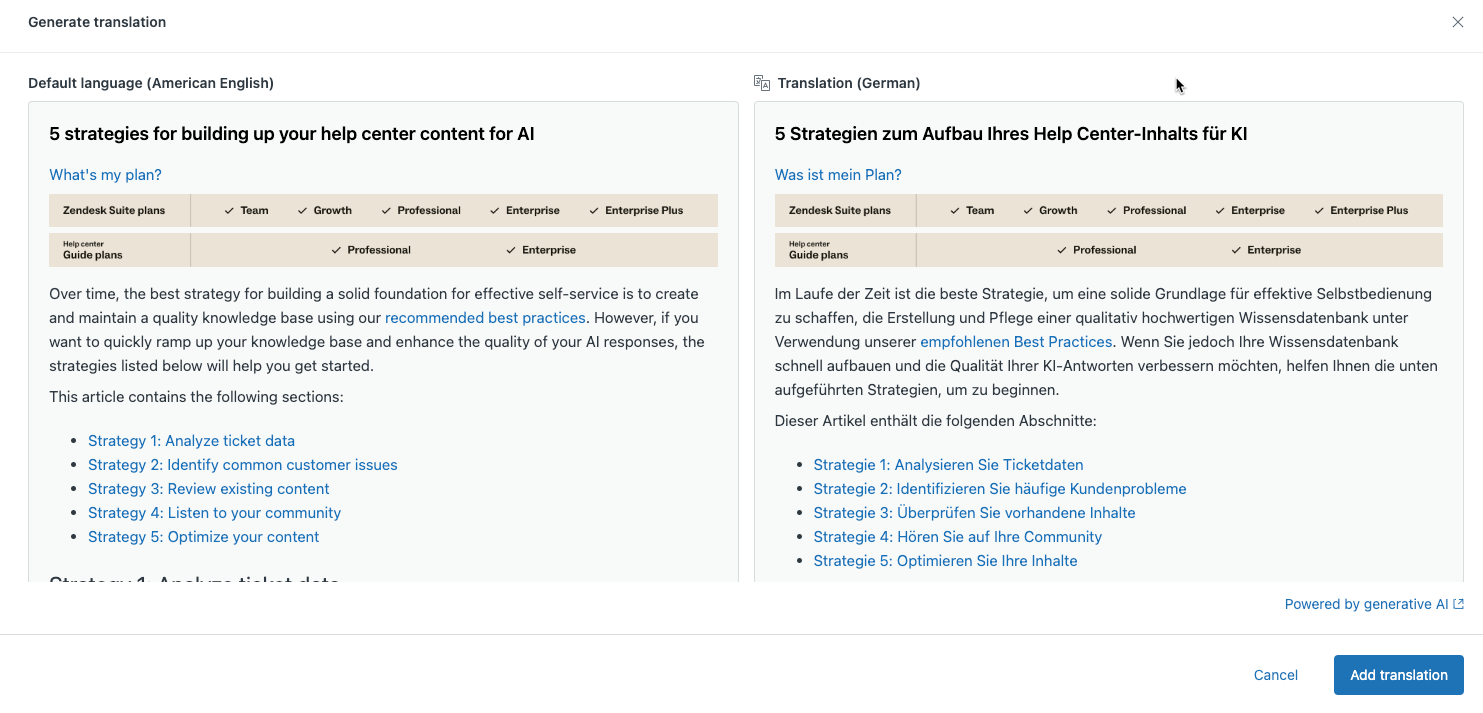Select Cancel to dismiss the dialog
The image size is (1483, 713).
pyautogui.click(x=1275, y=675)
